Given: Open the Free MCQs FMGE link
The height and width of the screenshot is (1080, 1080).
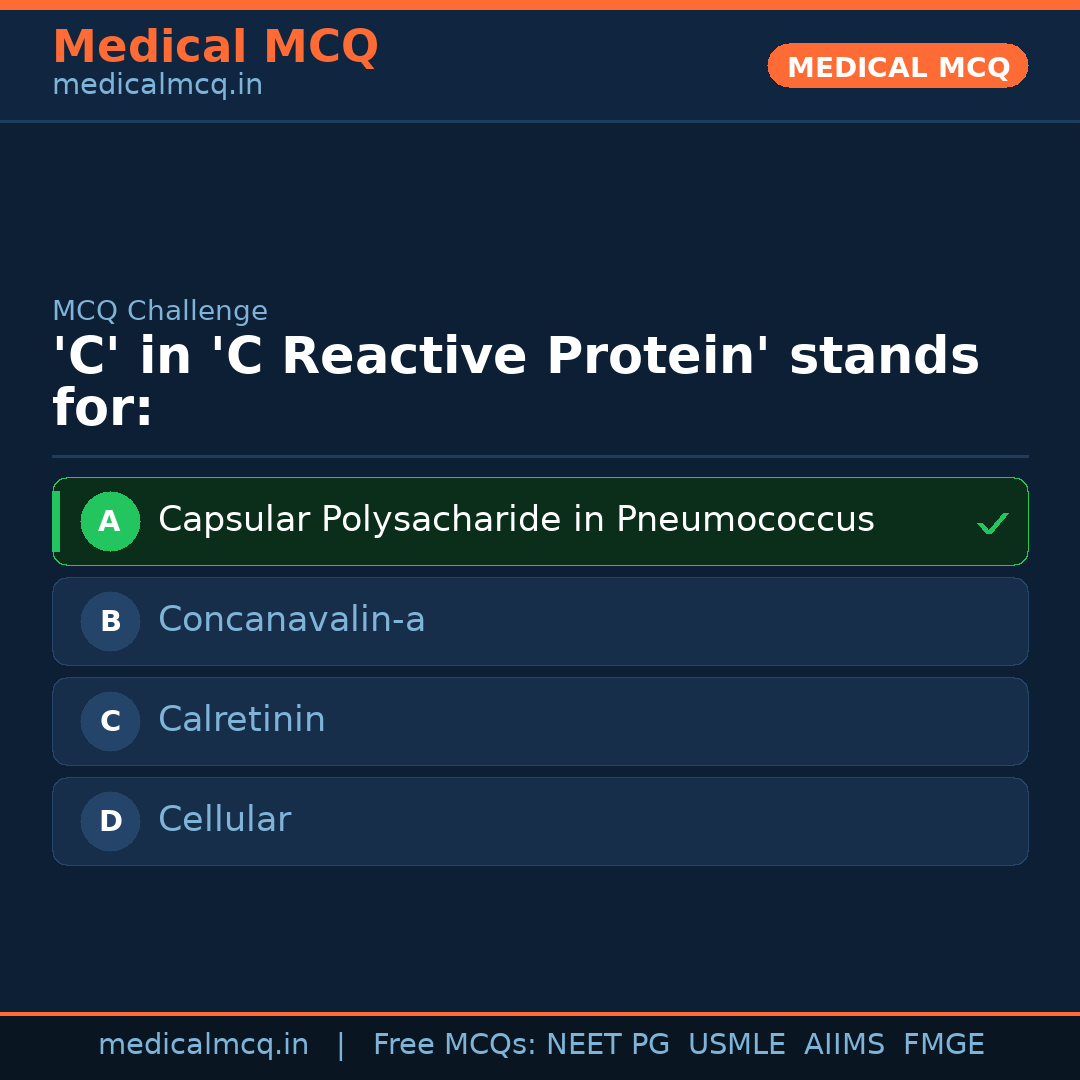Looking at the screenshot, I should (943, 1043).
